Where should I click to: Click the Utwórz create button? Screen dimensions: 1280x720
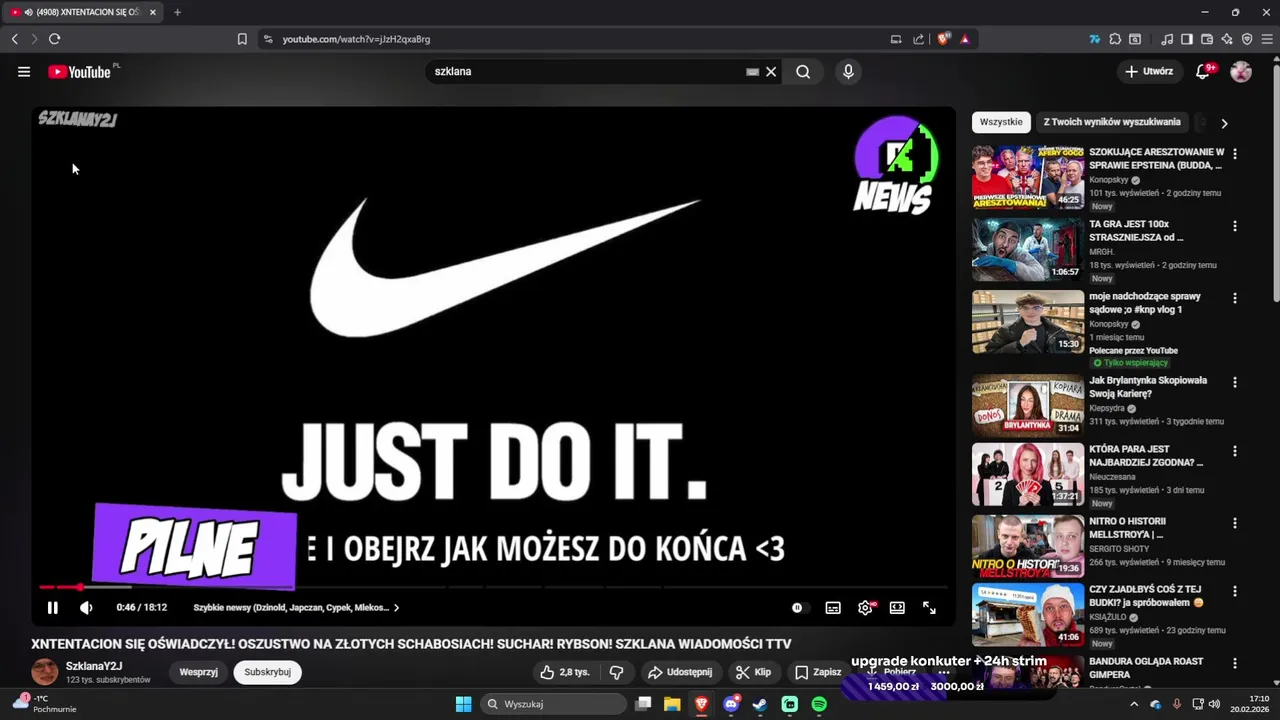pyautogui.click(x=1149, y=72)
